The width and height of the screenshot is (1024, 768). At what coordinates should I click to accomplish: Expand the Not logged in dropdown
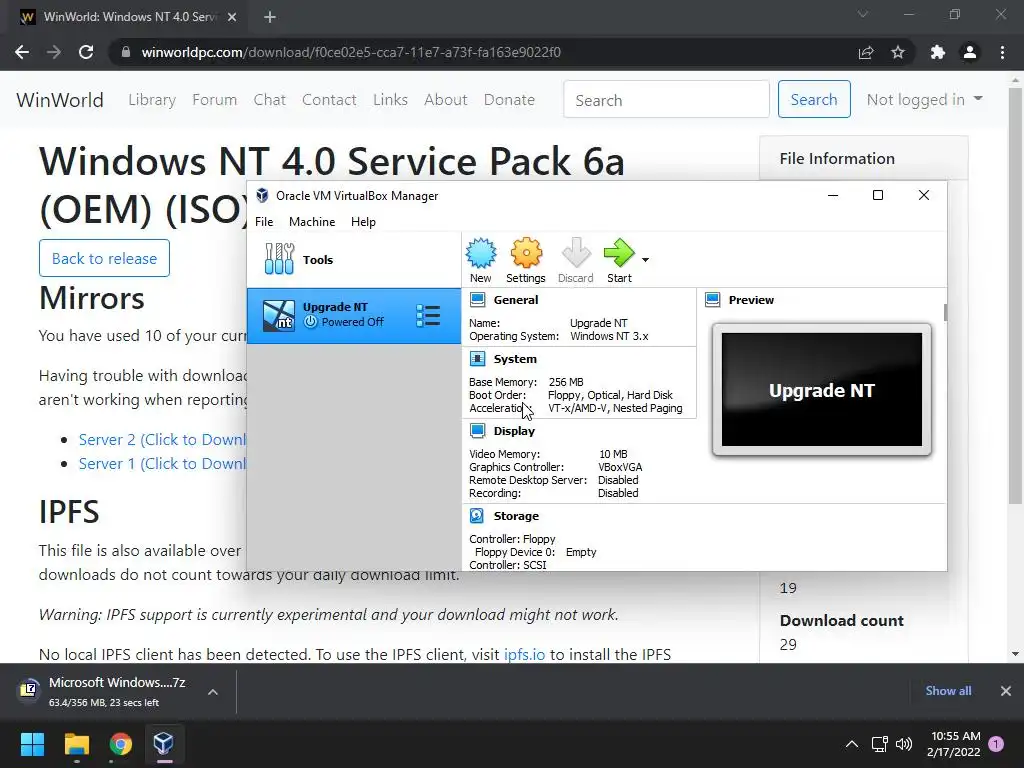pyautogui.click(x=924, y=99)
